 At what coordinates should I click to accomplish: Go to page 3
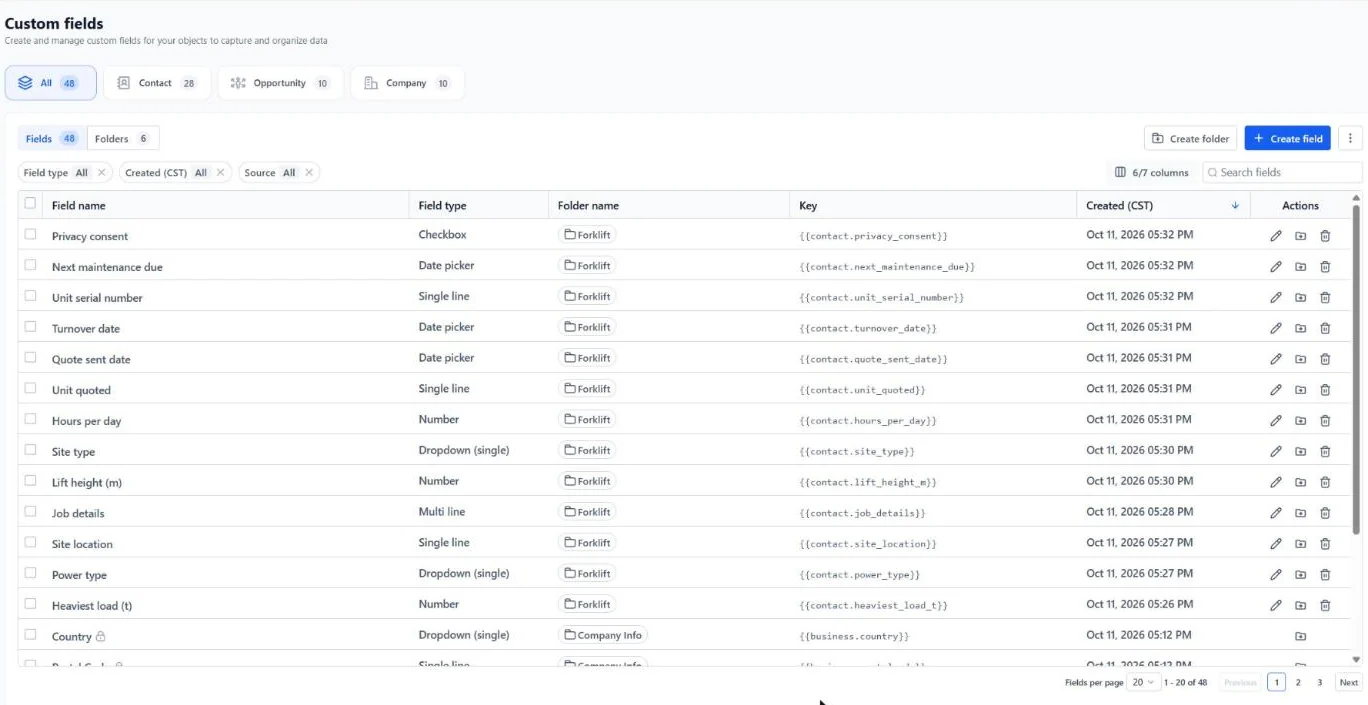[x=1319, y=682]
